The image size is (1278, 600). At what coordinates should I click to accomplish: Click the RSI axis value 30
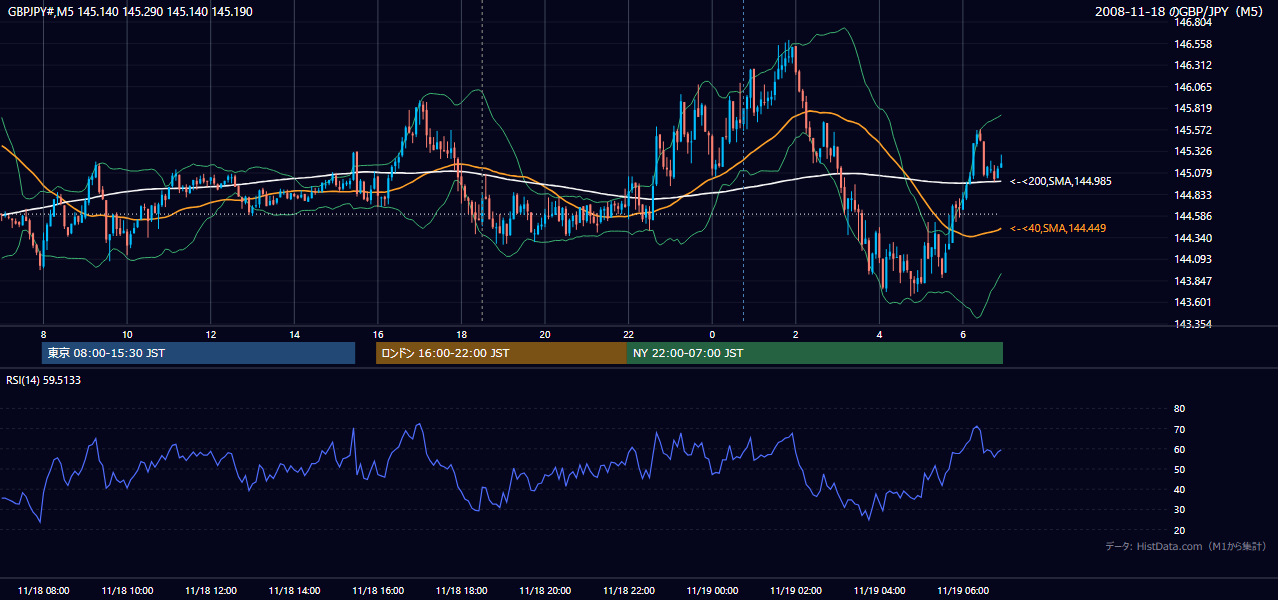pyautogui.click(x=1179, y=510)
